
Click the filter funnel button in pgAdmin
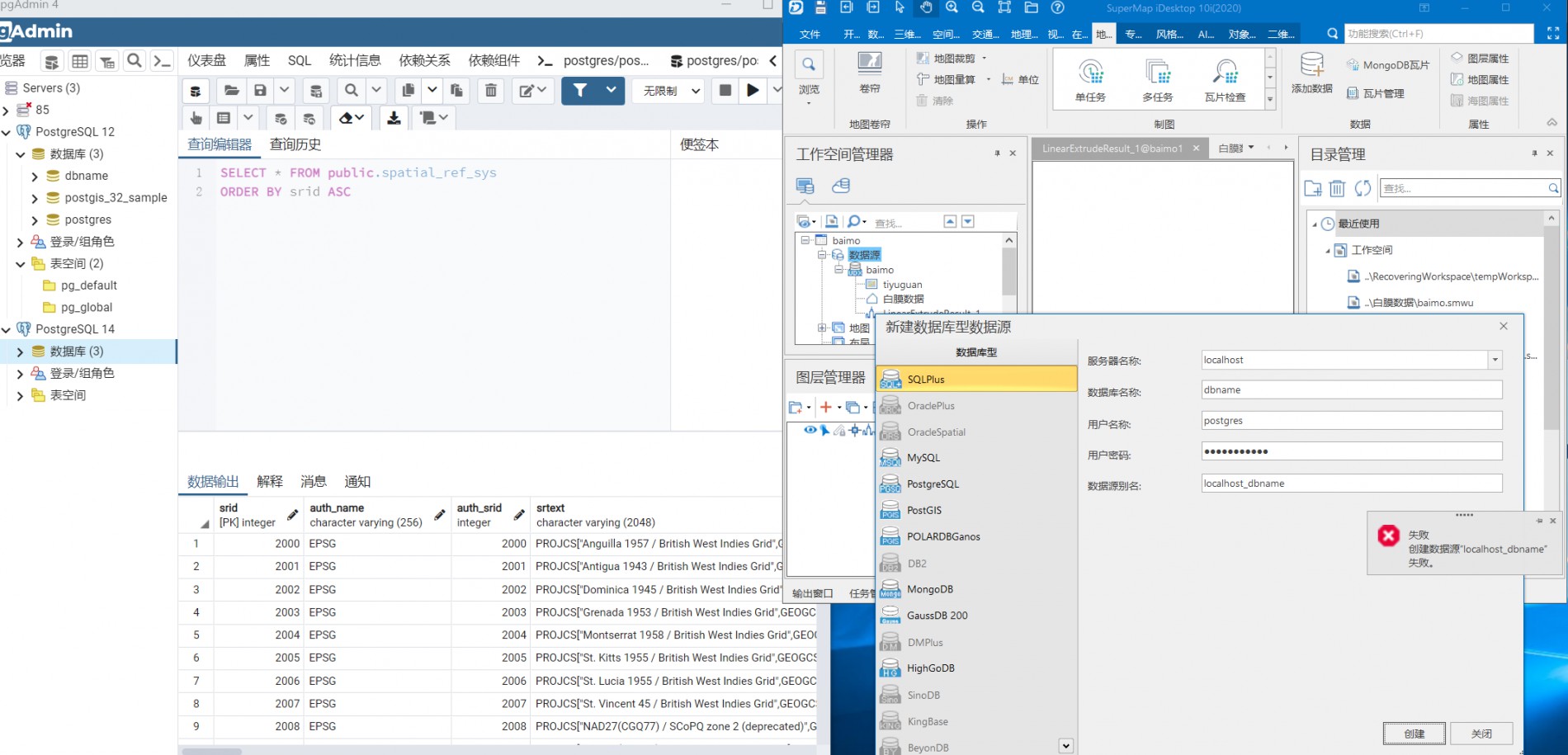pos(580,90)
